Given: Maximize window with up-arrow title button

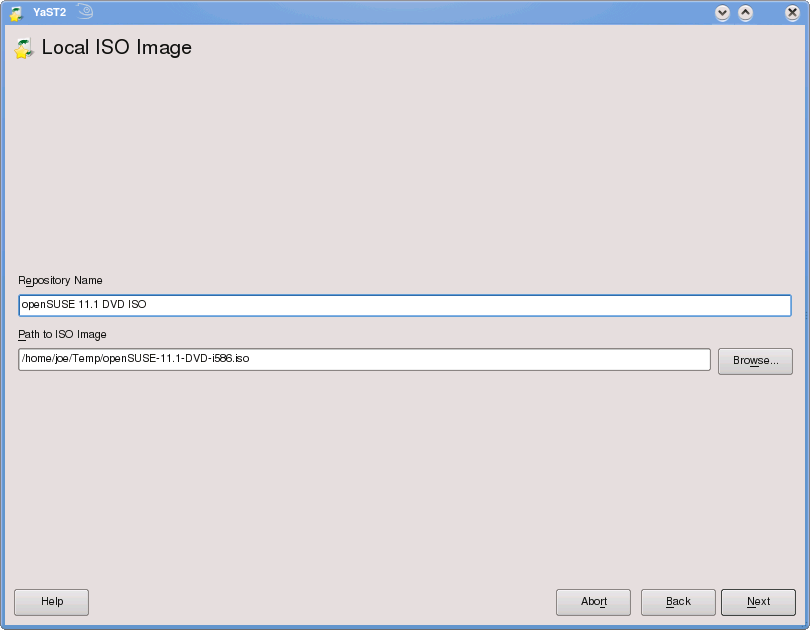Looking at the screenshot, I should pyautogui.click(x=745, y=12).
